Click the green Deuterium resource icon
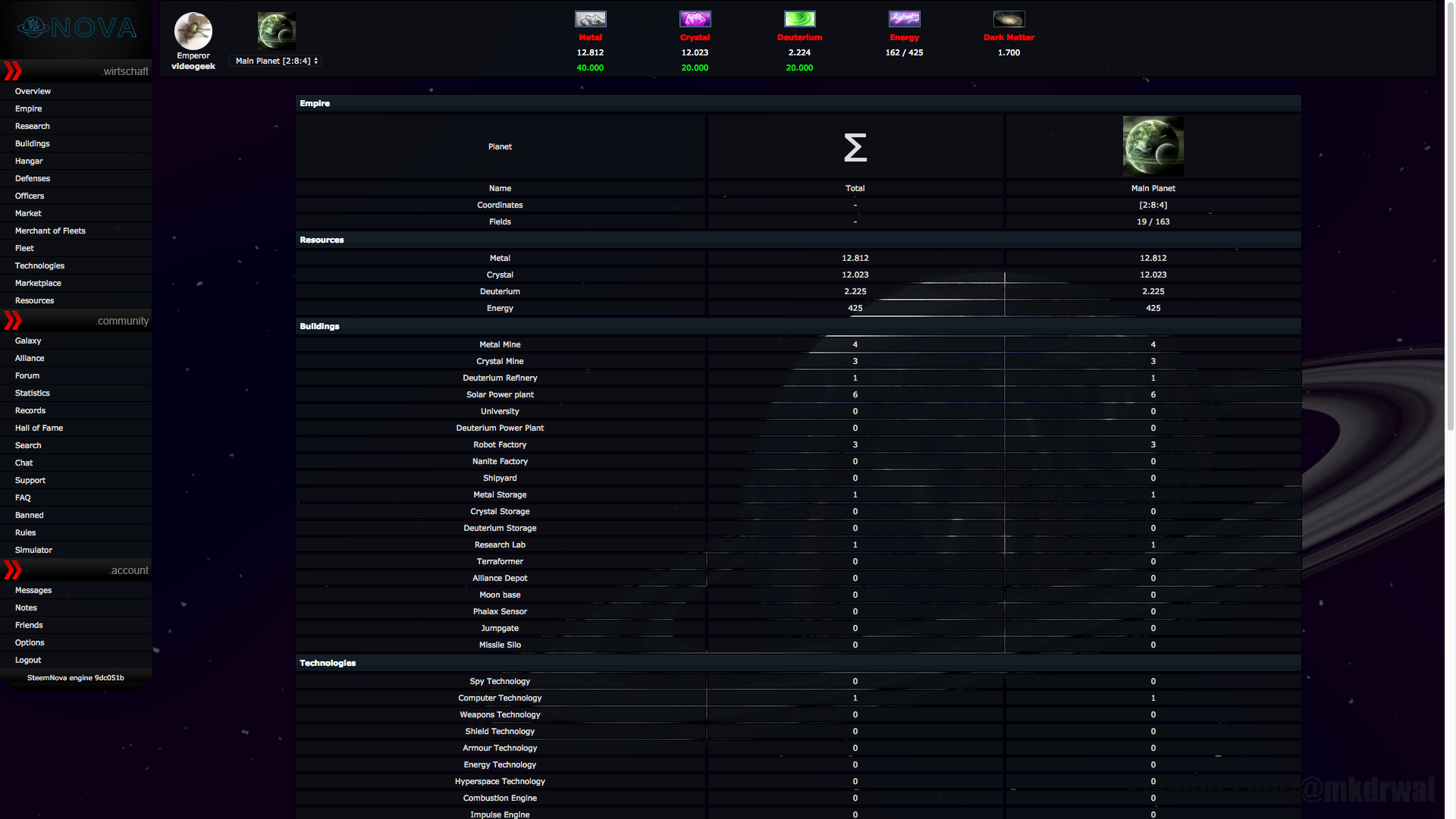 tap(799, 19)
